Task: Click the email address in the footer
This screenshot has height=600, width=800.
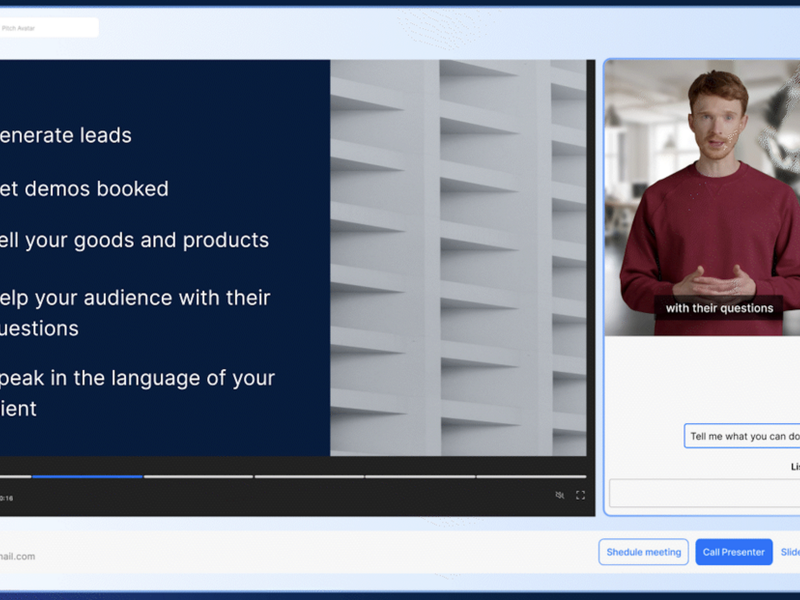Action: coord(18,556)
